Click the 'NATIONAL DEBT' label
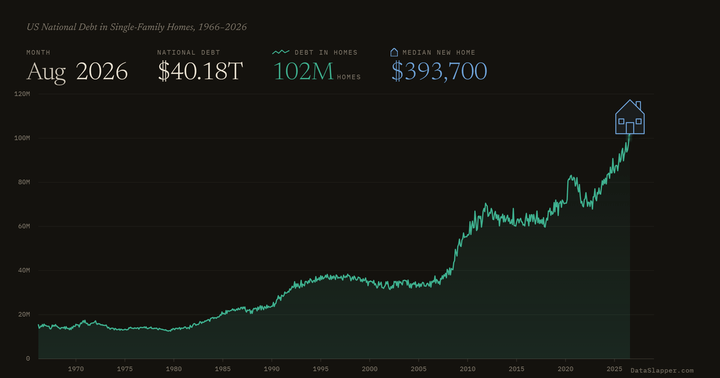 pos(189,52)
